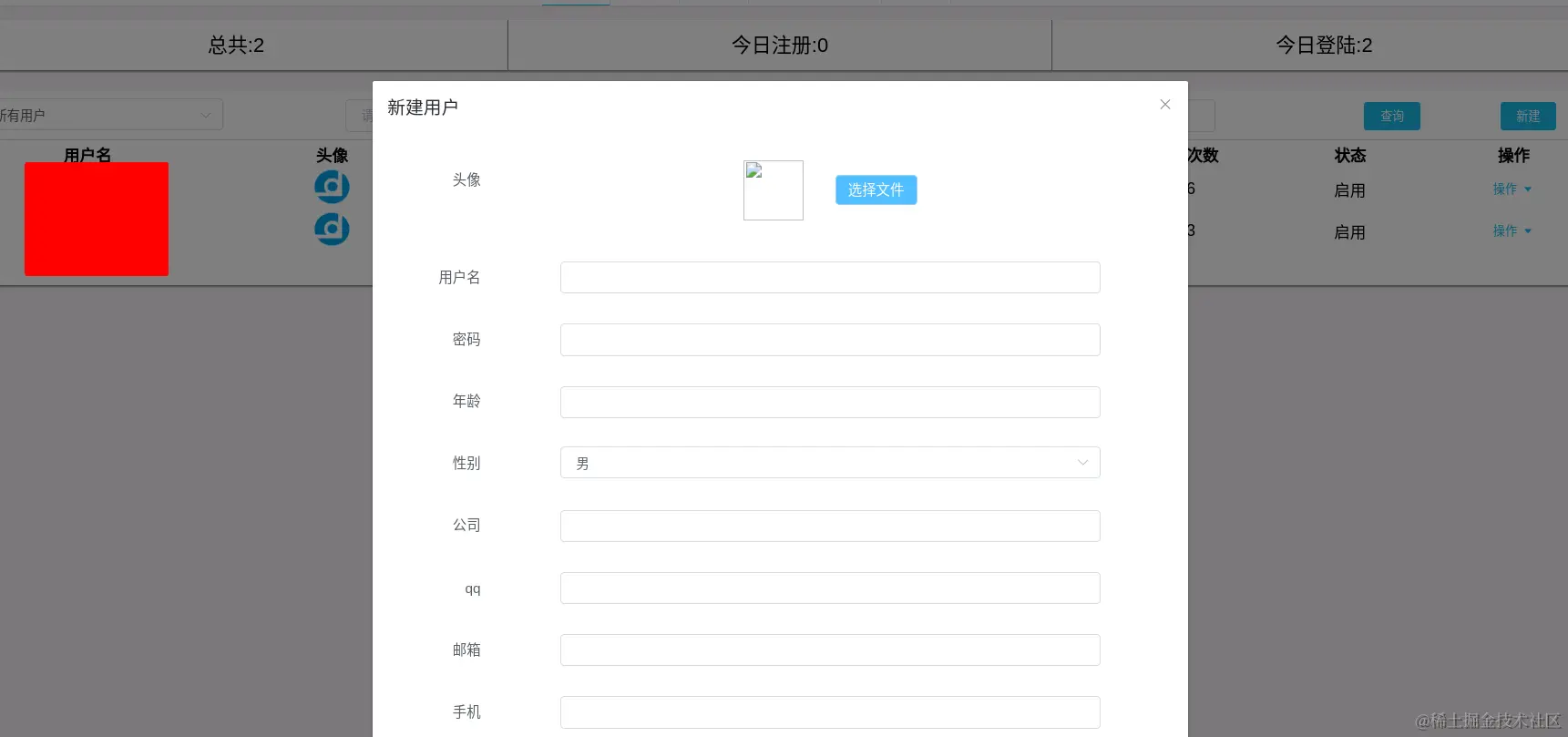Click the 头像 column header
Screen dimensions: 1568x737
332,156
